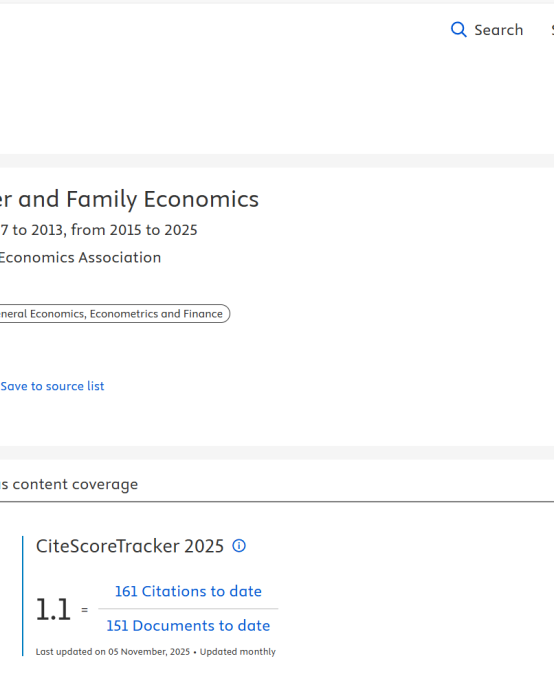Open the 161 Citations to date link
The image size is (554, 674).
click(x=188, y=591)
